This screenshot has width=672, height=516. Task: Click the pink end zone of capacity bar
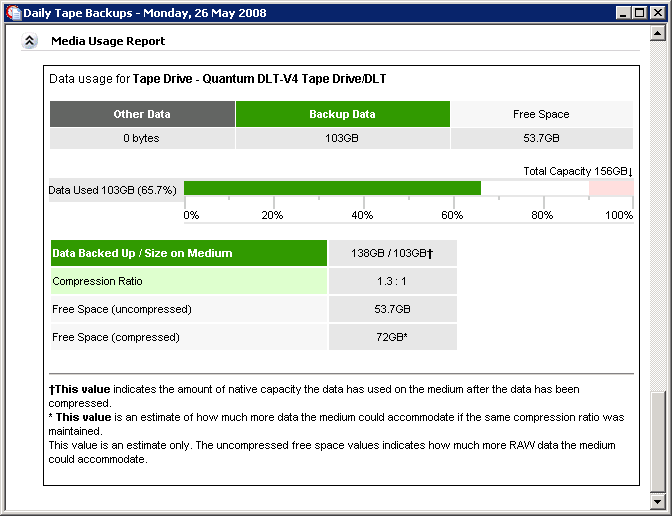point(611,189)
